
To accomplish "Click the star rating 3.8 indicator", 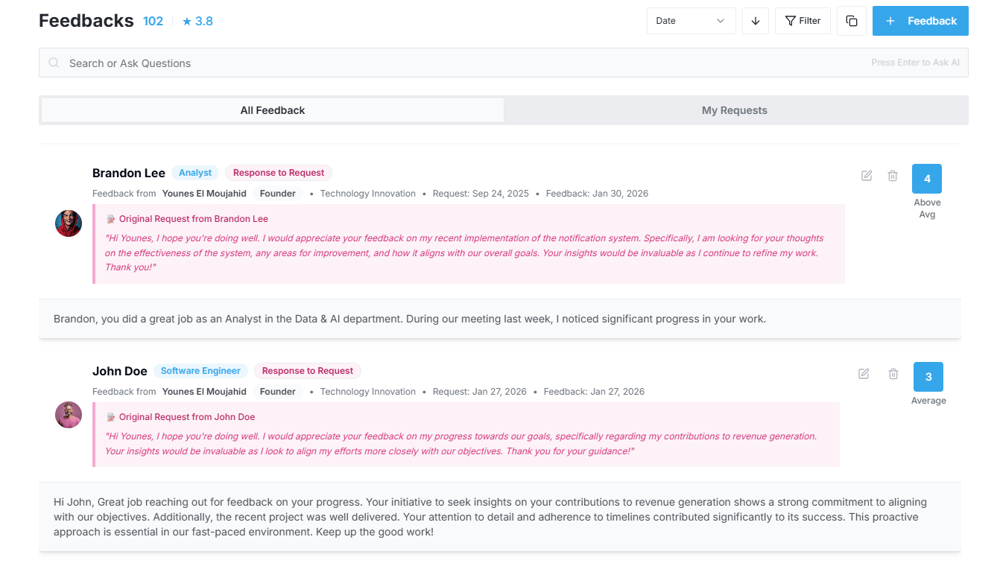I will 198,21.
